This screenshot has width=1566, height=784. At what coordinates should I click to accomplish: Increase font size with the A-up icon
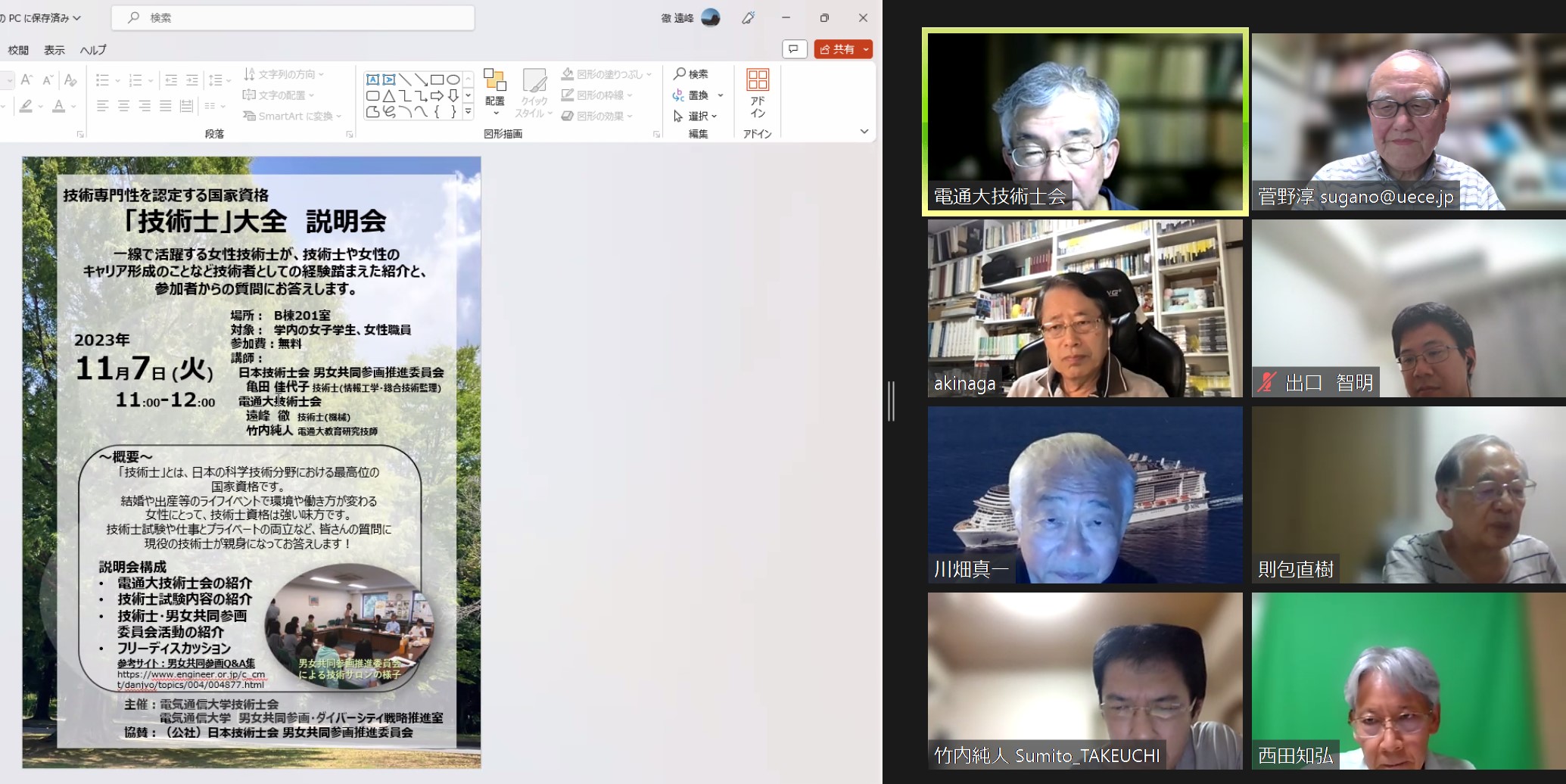point(26,79)
